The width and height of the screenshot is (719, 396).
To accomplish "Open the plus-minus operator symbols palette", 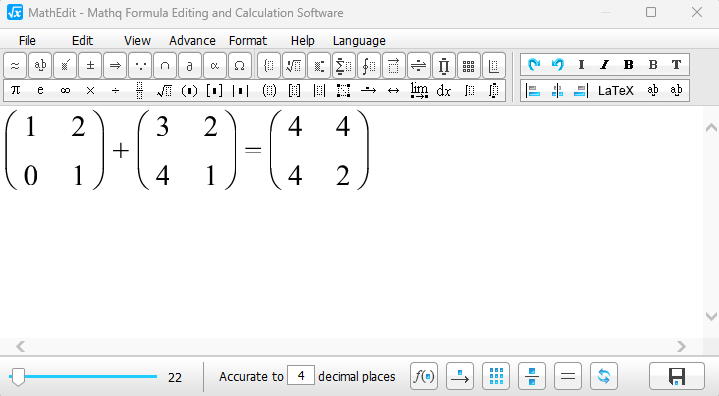I will [90, 66].
